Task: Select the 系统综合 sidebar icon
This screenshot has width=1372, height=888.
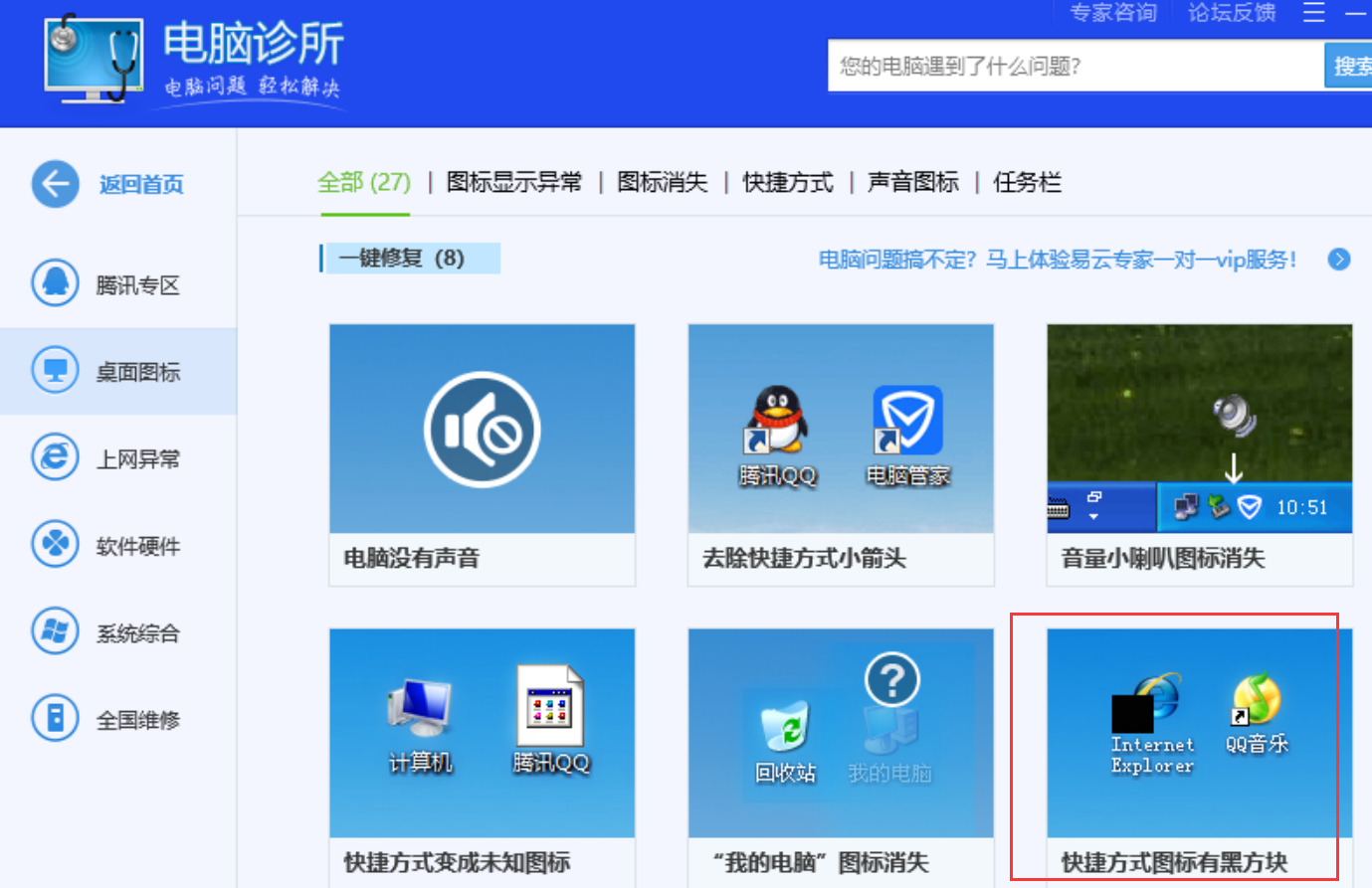Action: [55, 630]
